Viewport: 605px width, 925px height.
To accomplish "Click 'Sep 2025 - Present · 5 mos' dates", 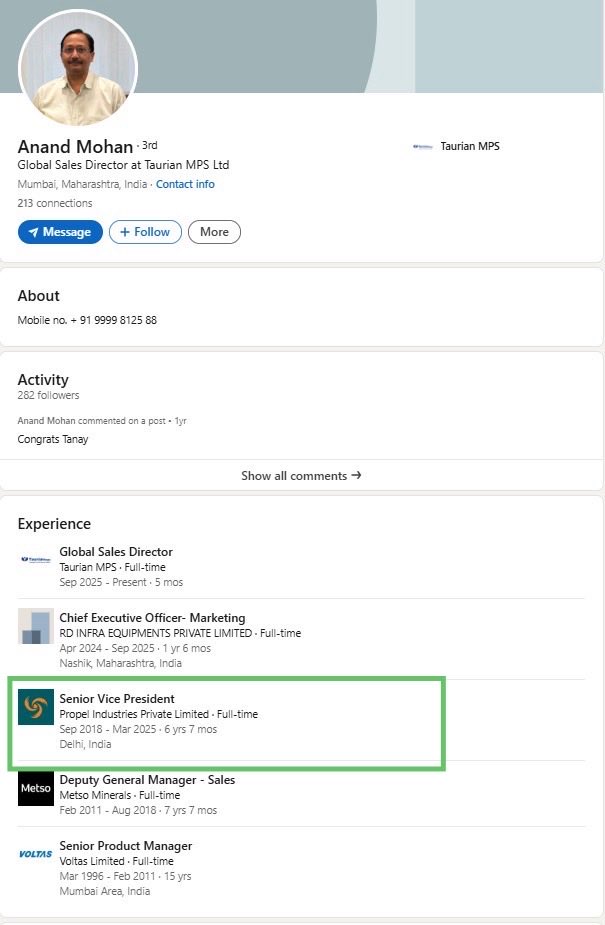I will tap(121, 582).
